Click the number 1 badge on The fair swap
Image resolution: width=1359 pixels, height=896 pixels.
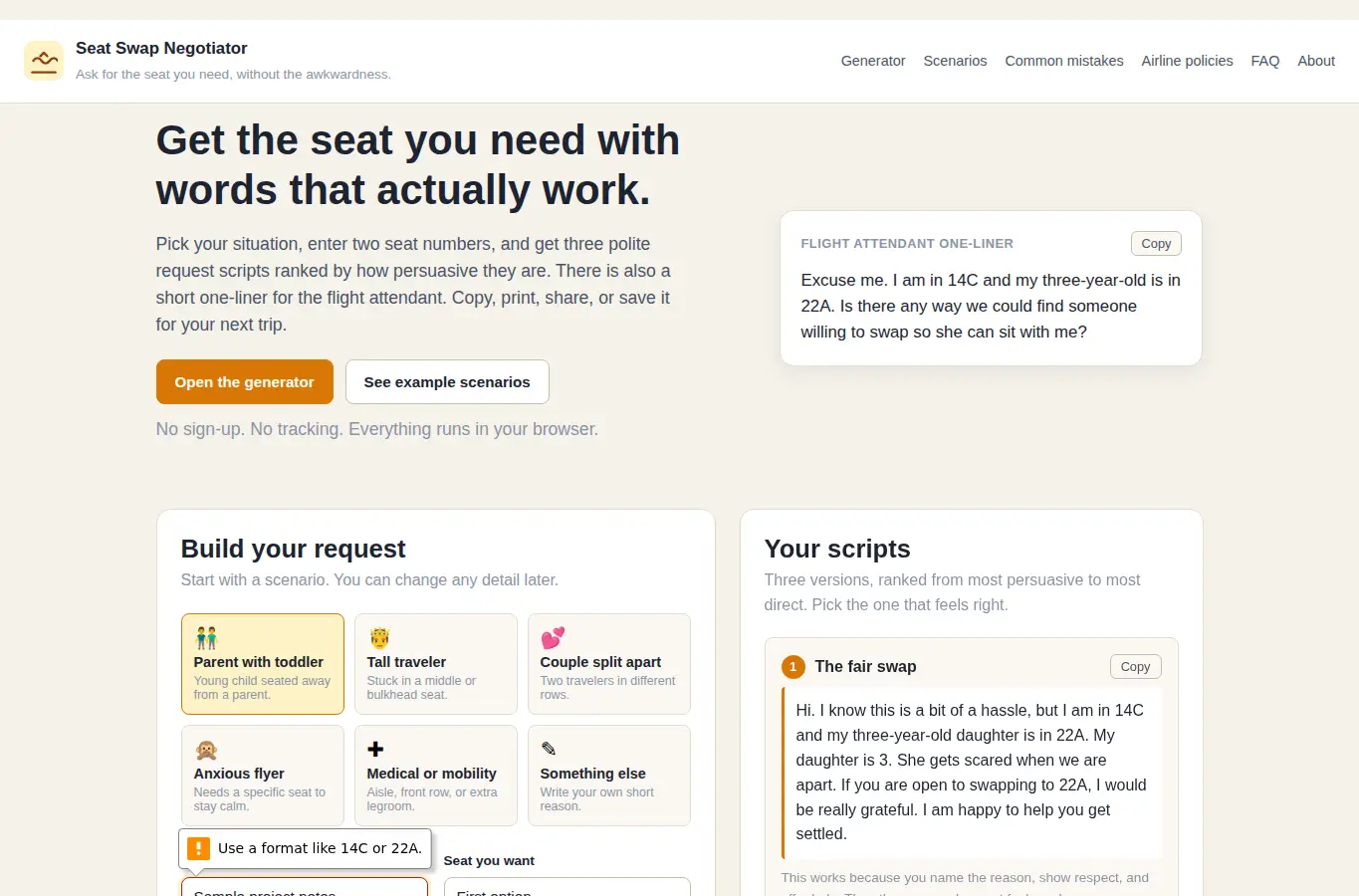[793, 667]
